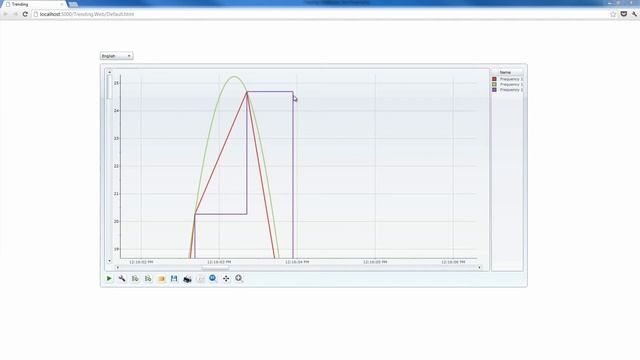Click the horizontal time scrollbar thumb
This screenshot has width=640, height=360.
[216, 268]
